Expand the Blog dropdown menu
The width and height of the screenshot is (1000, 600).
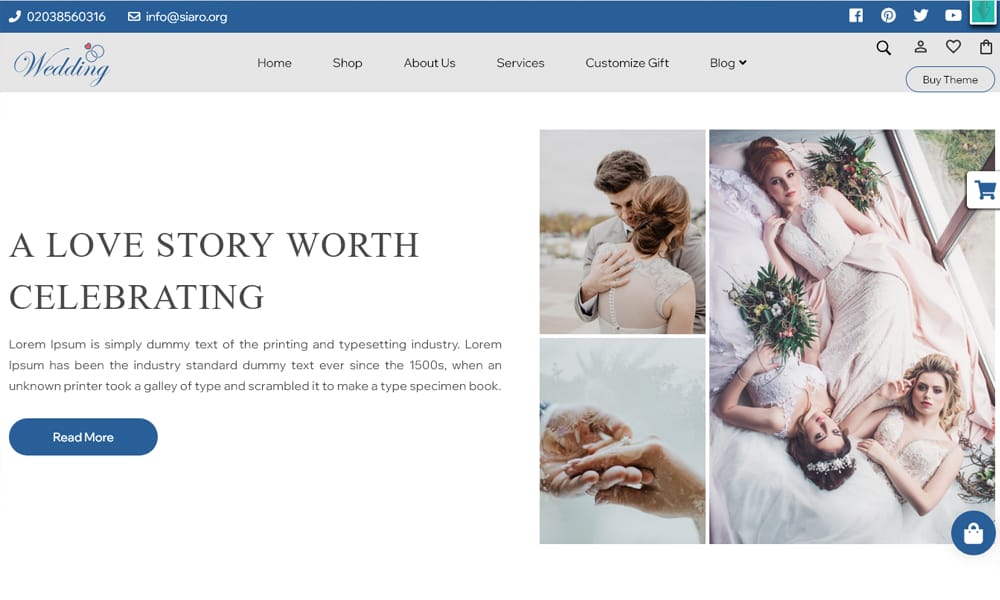coord(728,63)
